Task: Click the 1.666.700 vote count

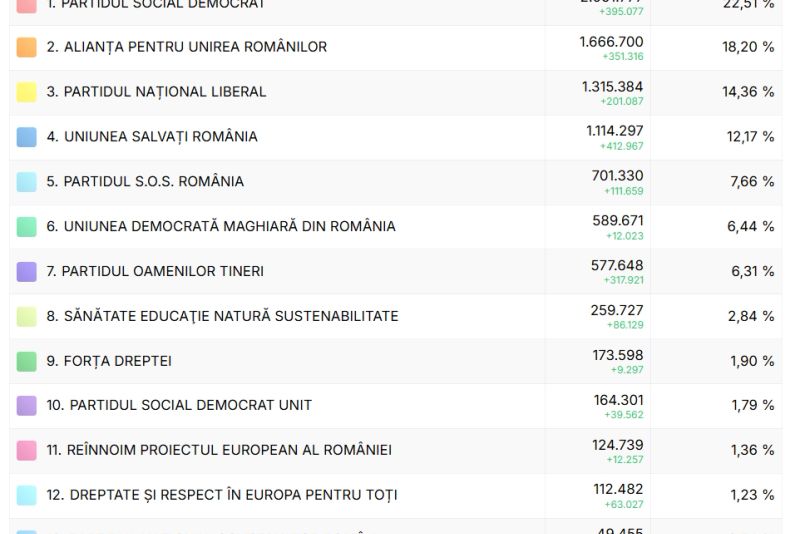Action: point(611,42)
